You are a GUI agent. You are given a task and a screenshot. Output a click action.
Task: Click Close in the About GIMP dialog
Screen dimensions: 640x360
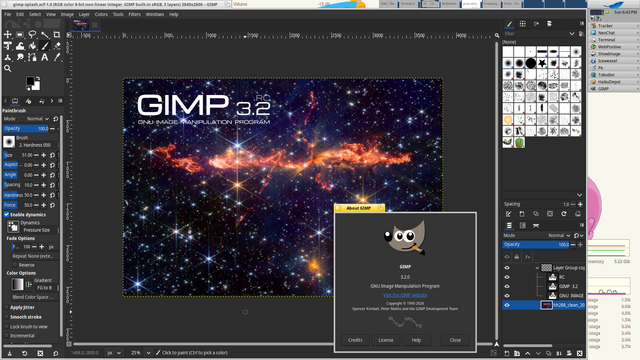(x=455, y=340)
